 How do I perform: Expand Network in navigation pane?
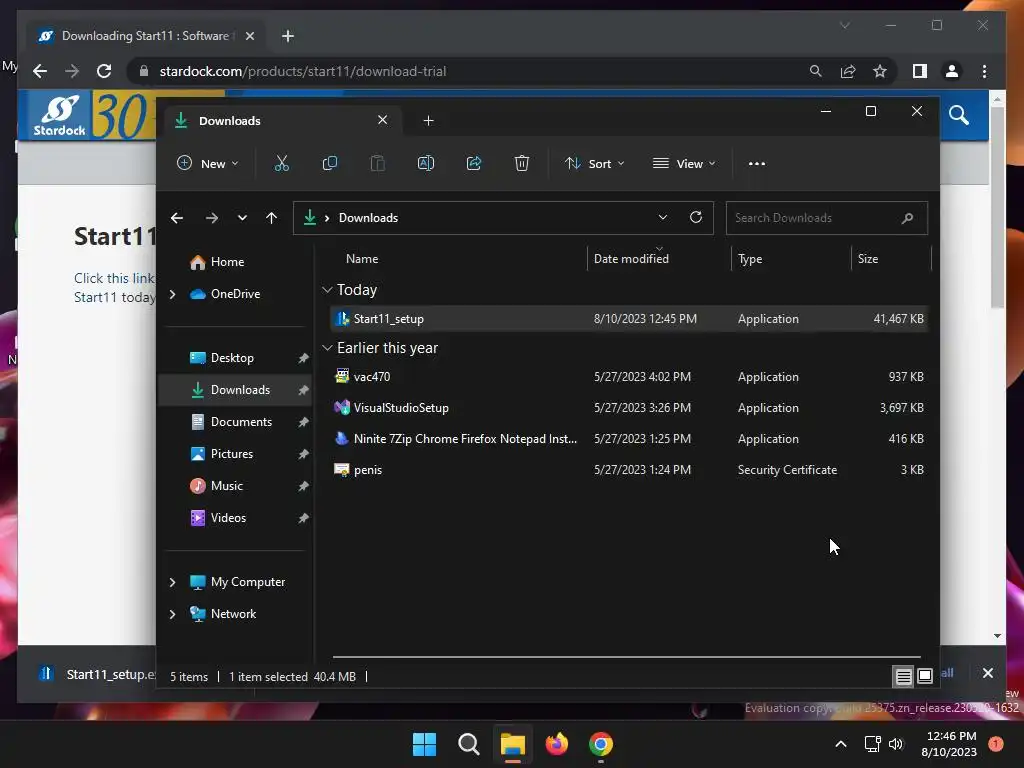coord(172,614)
